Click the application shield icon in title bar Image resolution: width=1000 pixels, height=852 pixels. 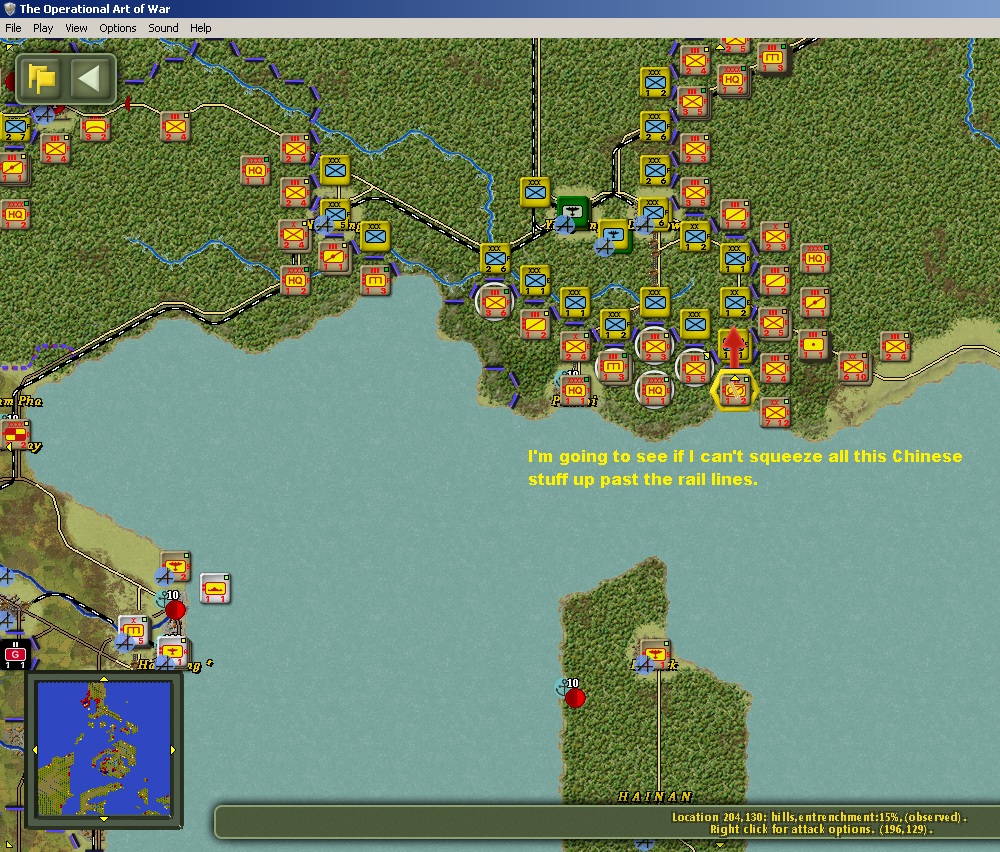[x=9, y=9]
